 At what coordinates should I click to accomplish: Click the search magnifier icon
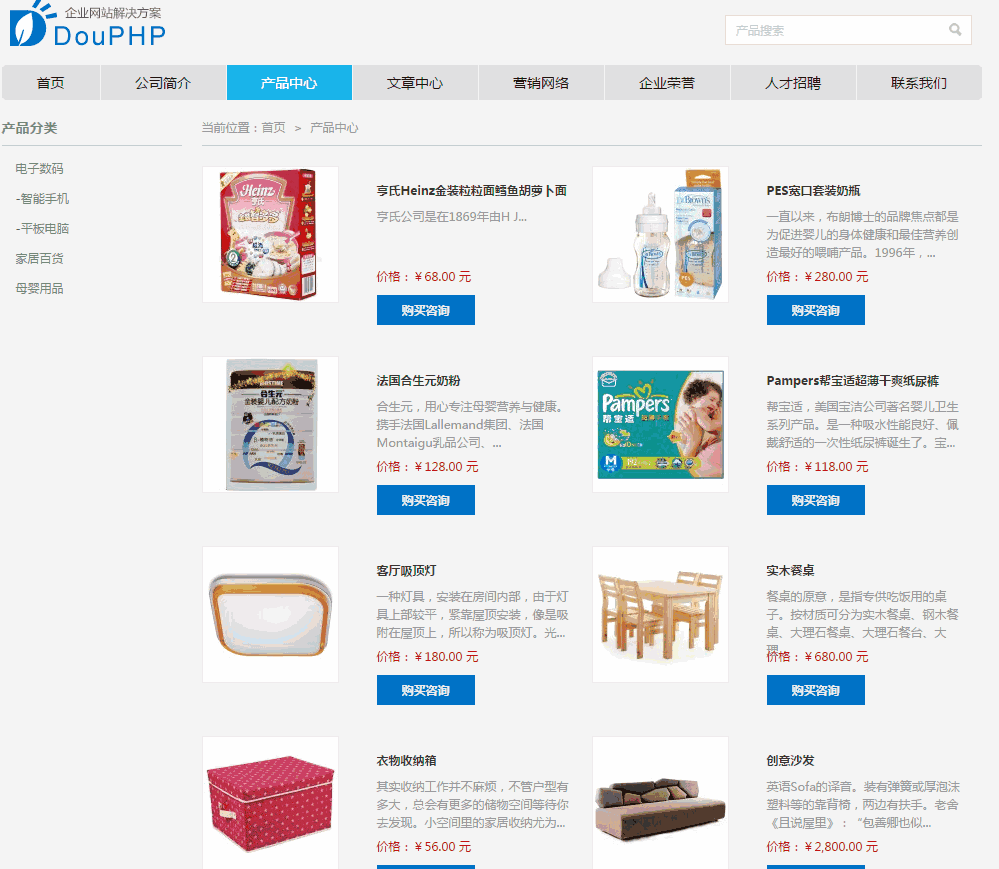[954, 30]
